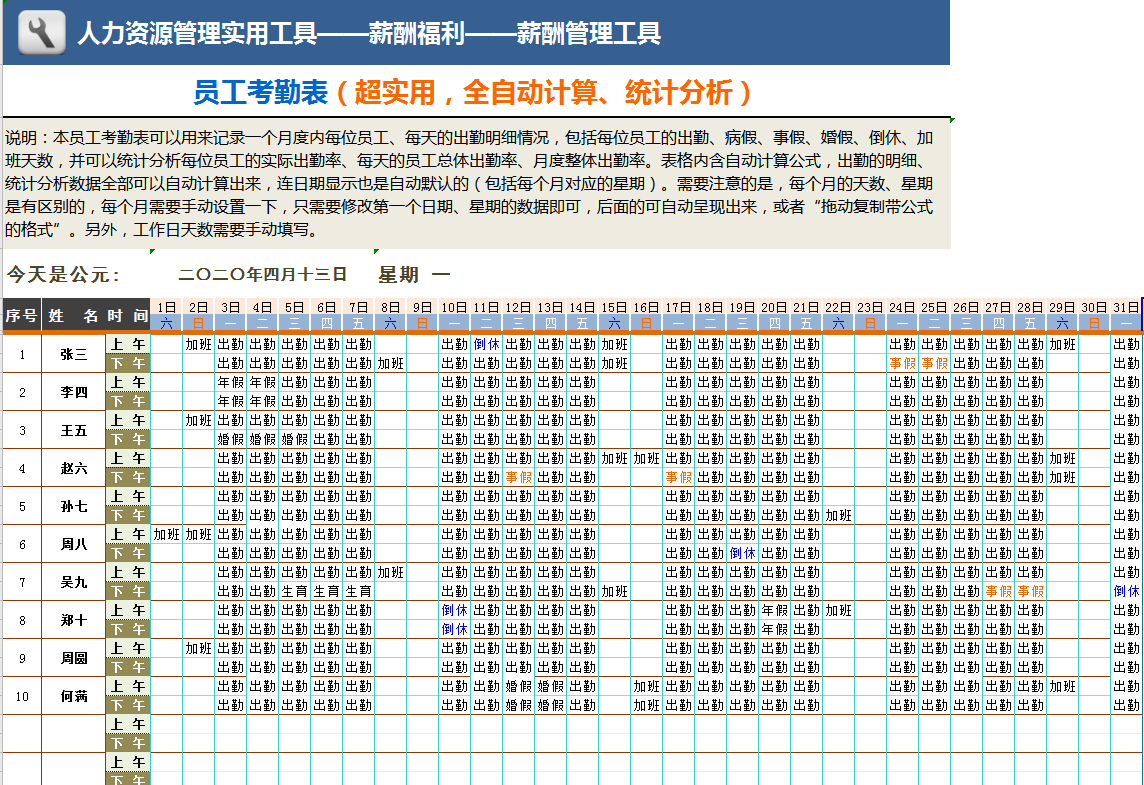
Task: Click 赵六's orange 事假 cell on 12日
Action: [x=519, y=477]
